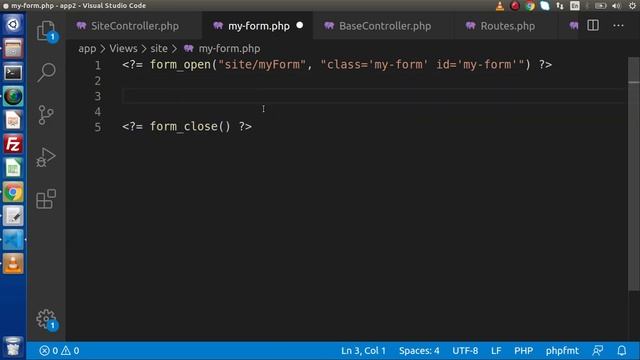The image size is (640, 360).
Task: Focus Visual Studio Code in the dock
Action: (13, 240)
